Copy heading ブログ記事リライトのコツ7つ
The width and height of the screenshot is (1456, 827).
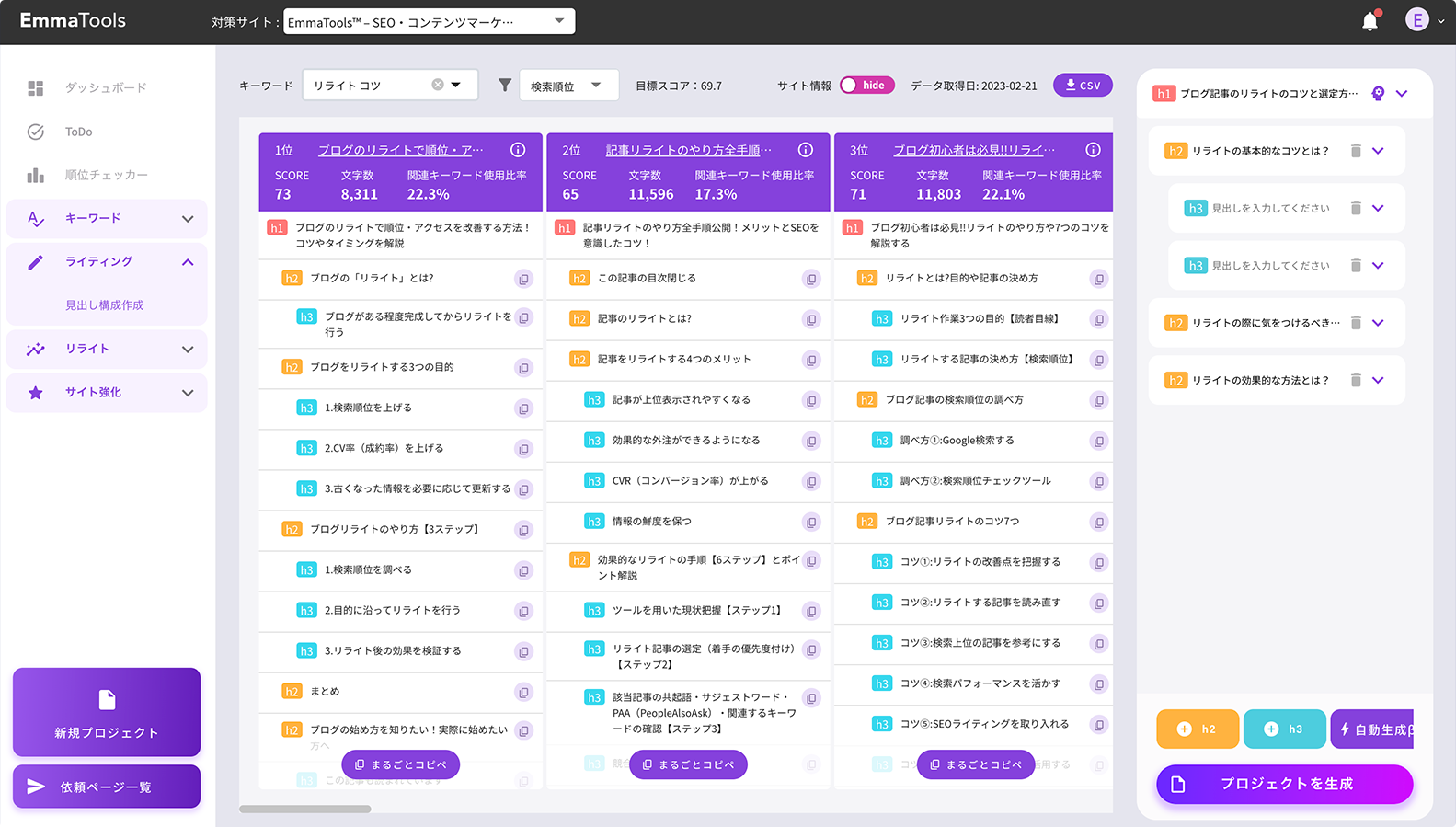[1098, 522]
